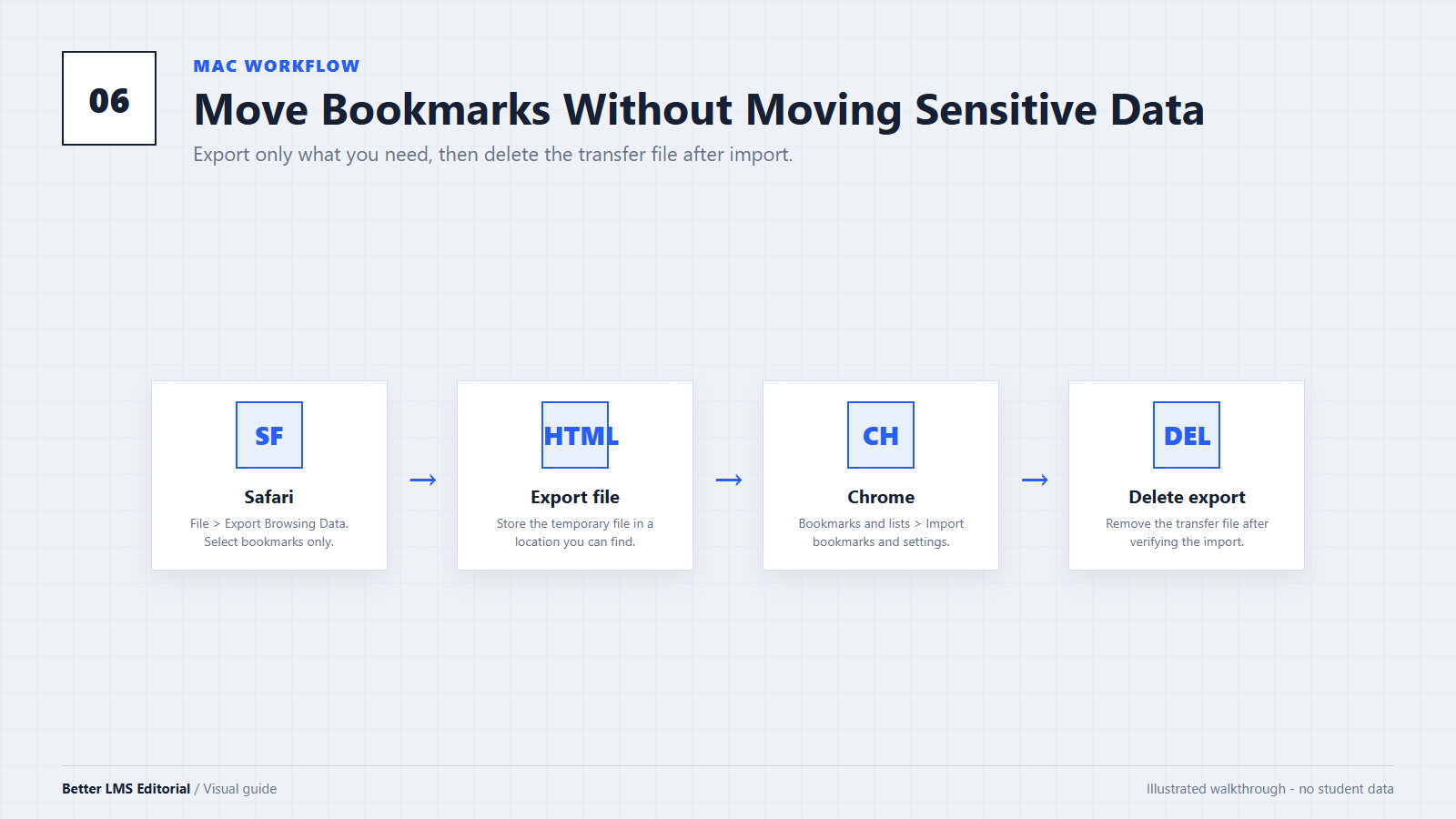Click the CH Chrome icon tile

click(881, 435)
